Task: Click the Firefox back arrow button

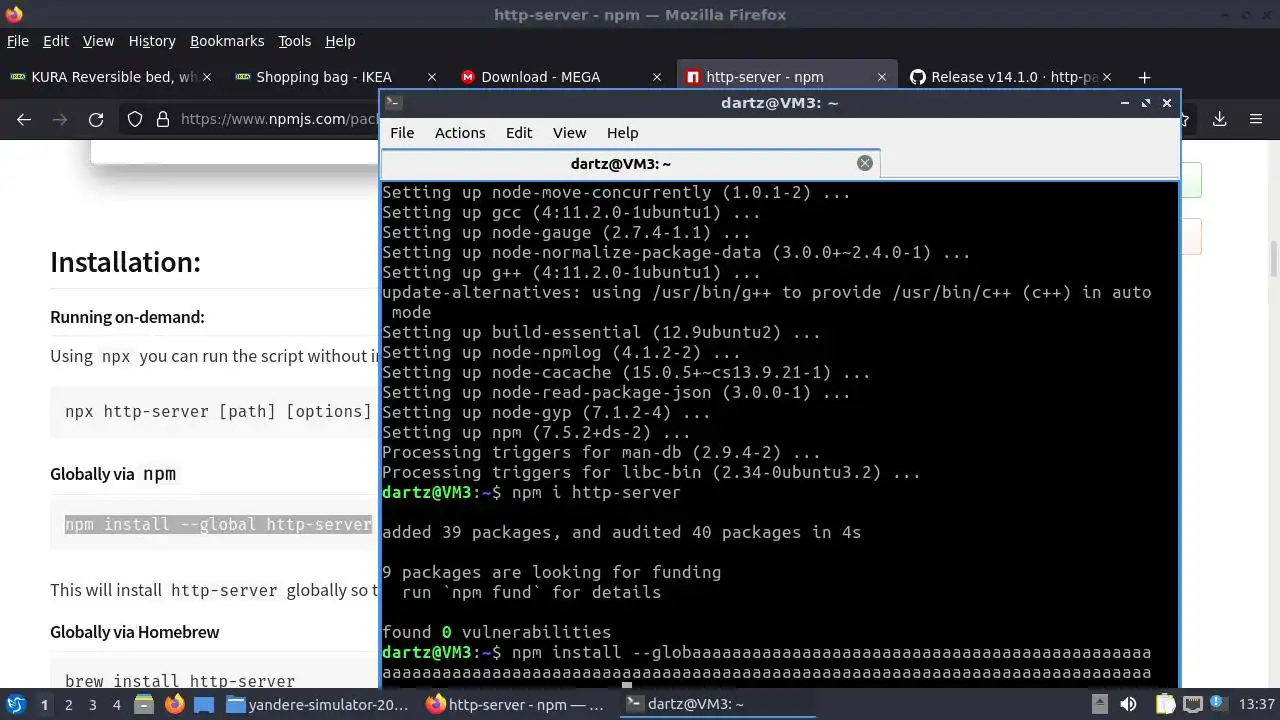Action: click(24, 119)
